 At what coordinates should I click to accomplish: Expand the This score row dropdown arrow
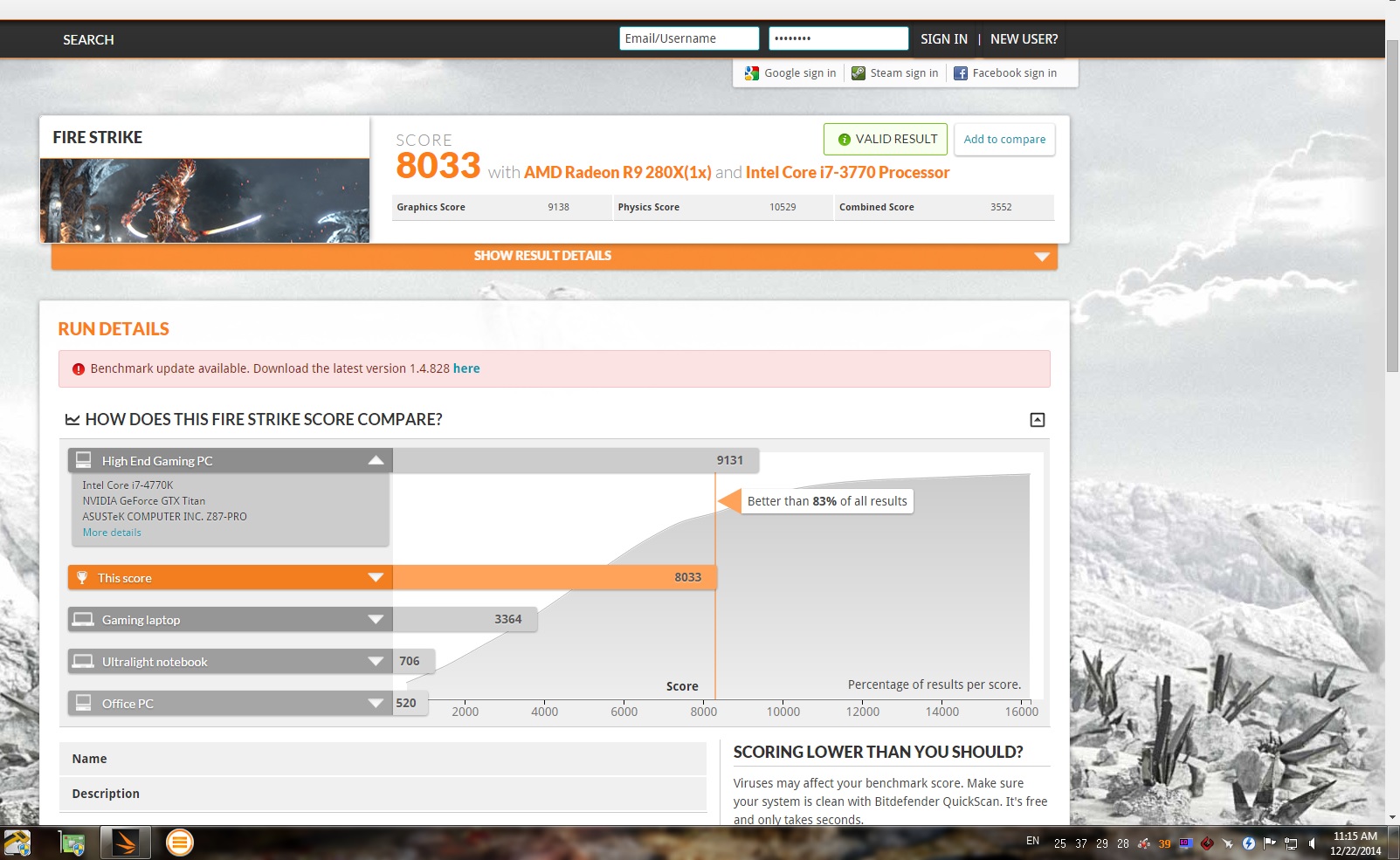(376, 577)
